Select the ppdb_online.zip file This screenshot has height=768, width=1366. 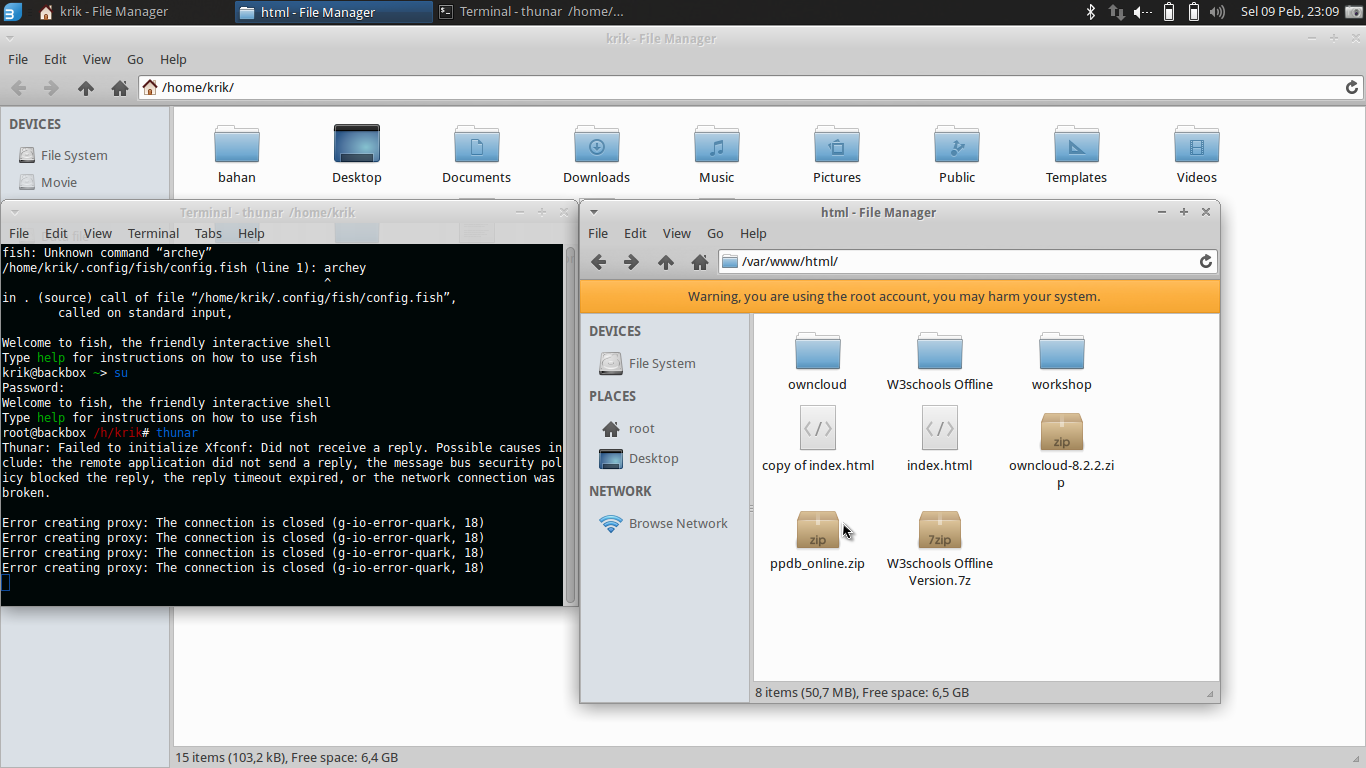point(817,531)
